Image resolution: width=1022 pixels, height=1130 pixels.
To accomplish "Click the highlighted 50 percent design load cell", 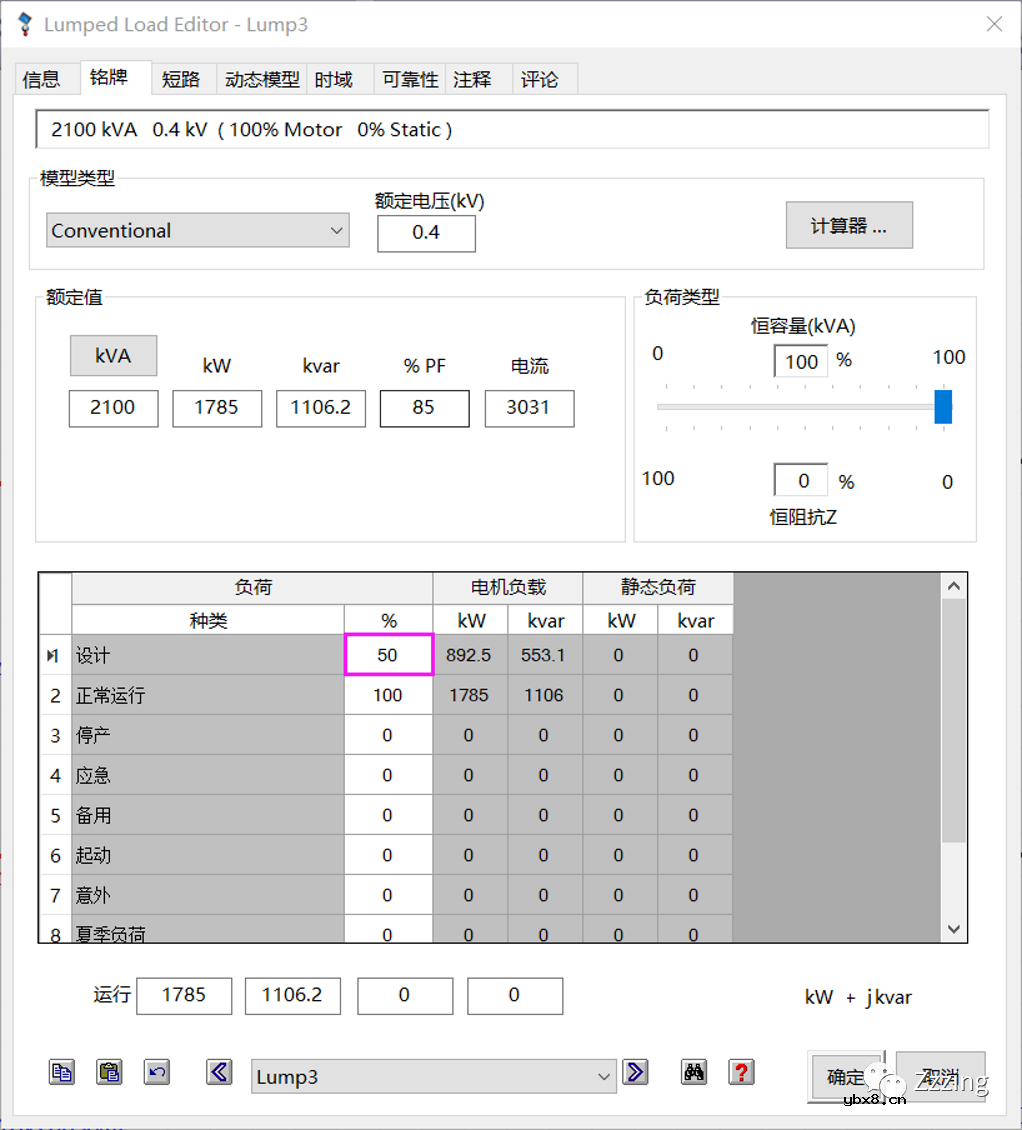I will pyautogui.click(x=388, y=655).
